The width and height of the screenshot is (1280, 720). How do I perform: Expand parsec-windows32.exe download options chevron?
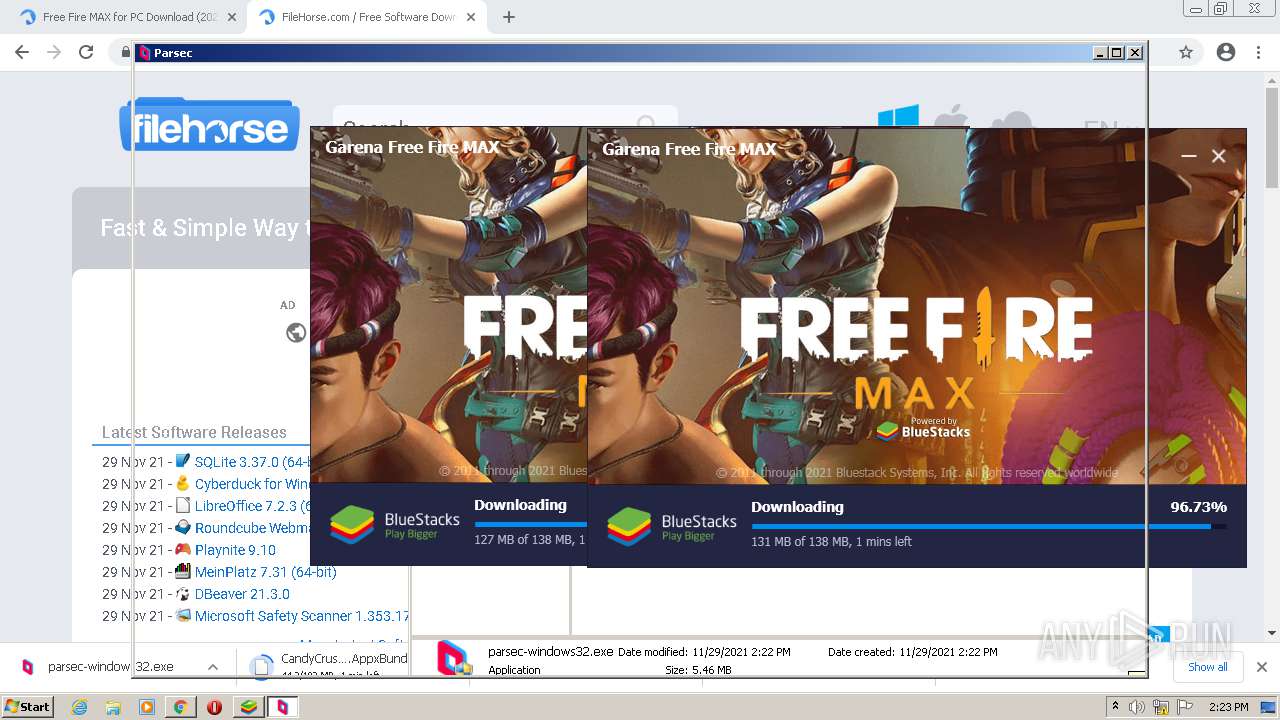pos(212,667)
